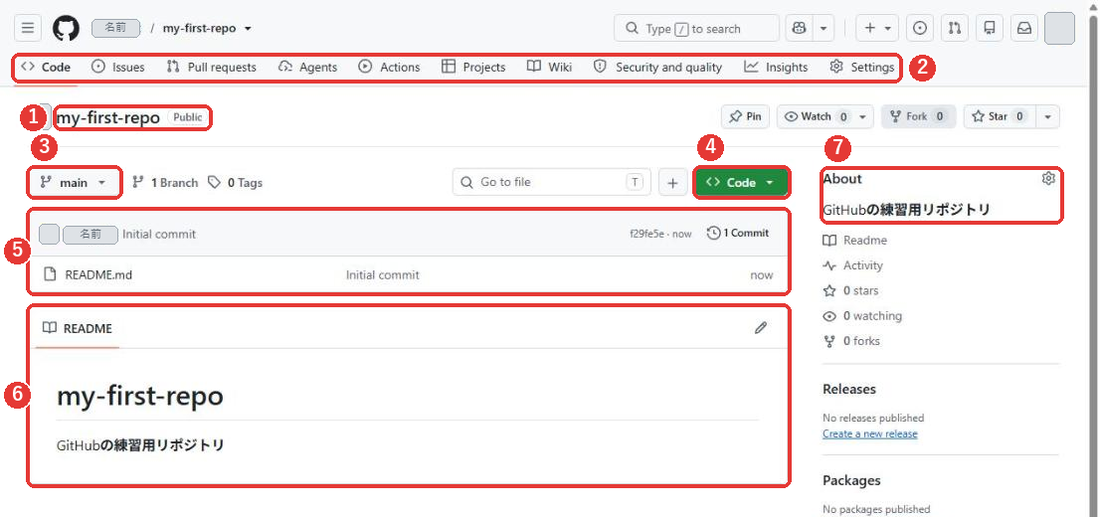Click the Go to file search field
Viewport: 1100px width, 517px height.
(551, 182)
